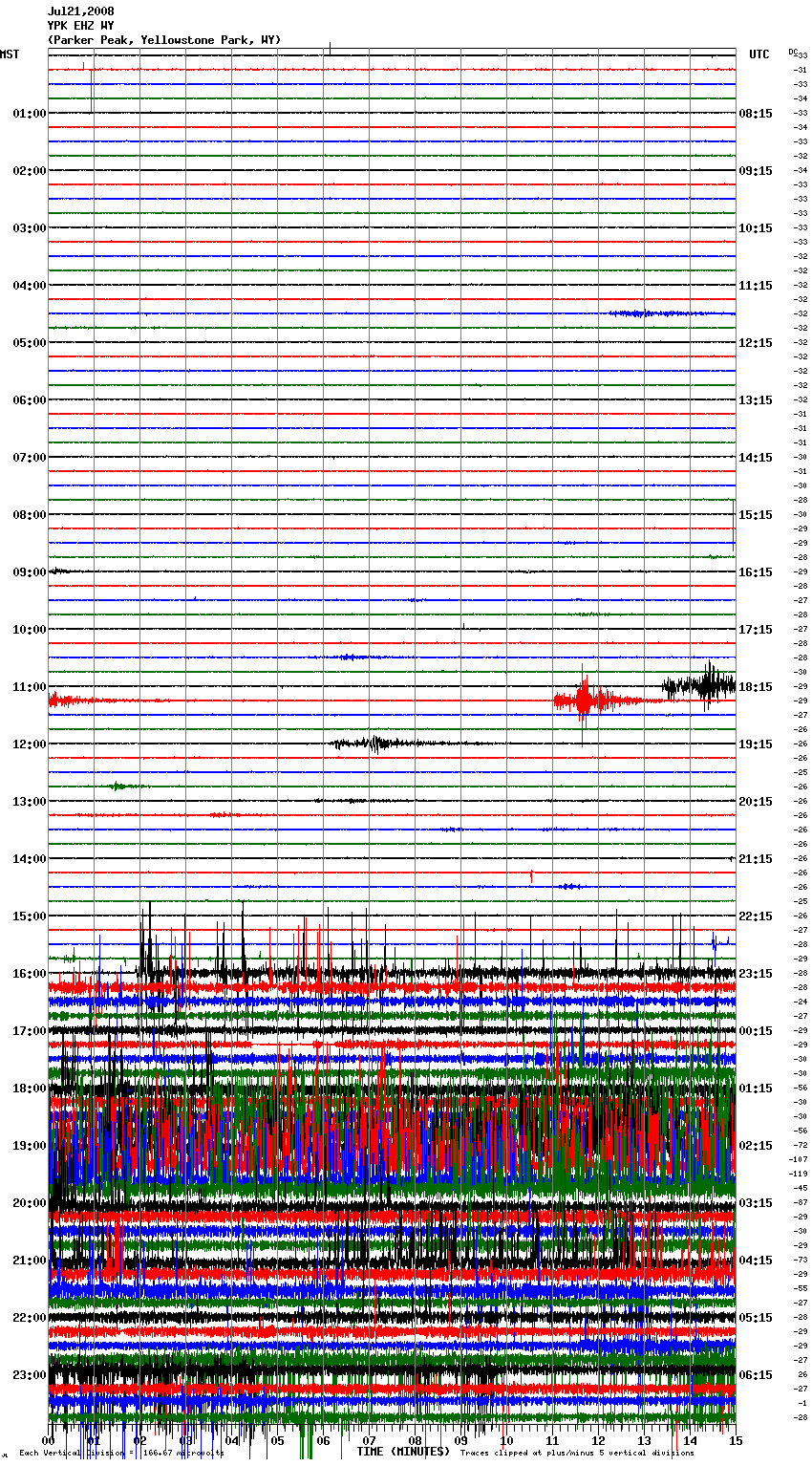Click the 08:15 UTC time label
Image resolution: width=812 pixels, height=1466 pixels.
click(x=756, y=114)
